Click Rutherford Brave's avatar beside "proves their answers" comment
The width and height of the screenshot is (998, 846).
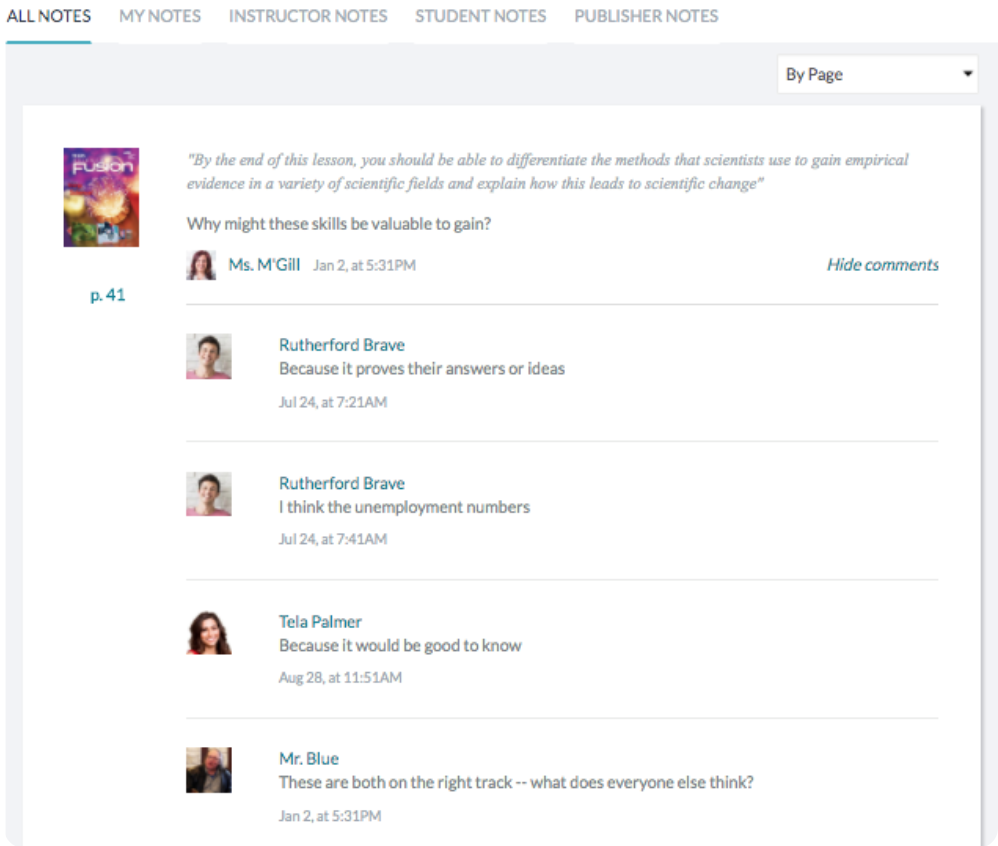[x=208, y=357]
